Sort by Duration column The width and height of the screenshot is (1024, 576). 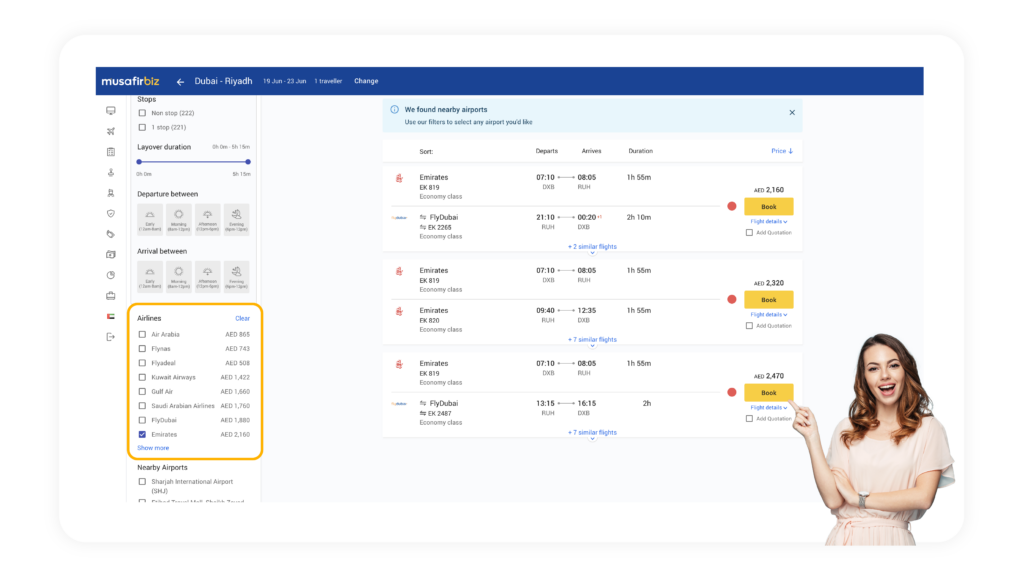tap(641, 151)
